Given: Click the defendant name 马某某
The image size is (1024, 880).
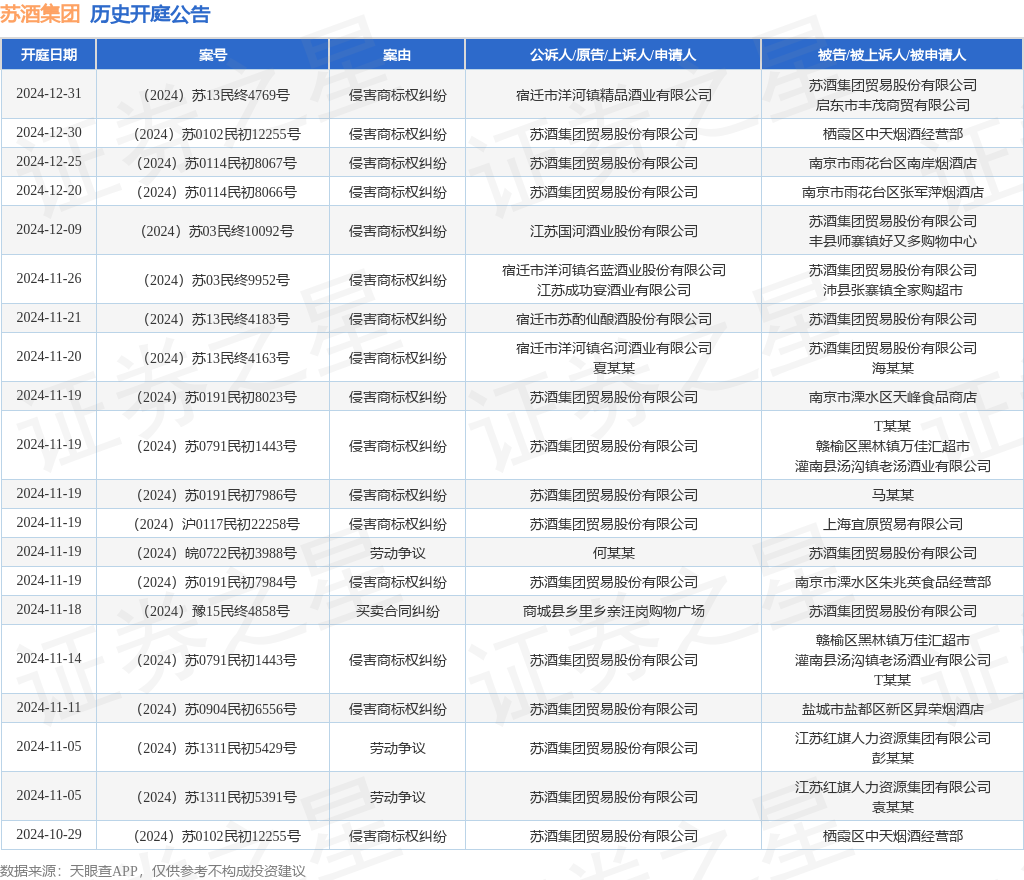Looking at the screenshot, I should tap(892, 495).
